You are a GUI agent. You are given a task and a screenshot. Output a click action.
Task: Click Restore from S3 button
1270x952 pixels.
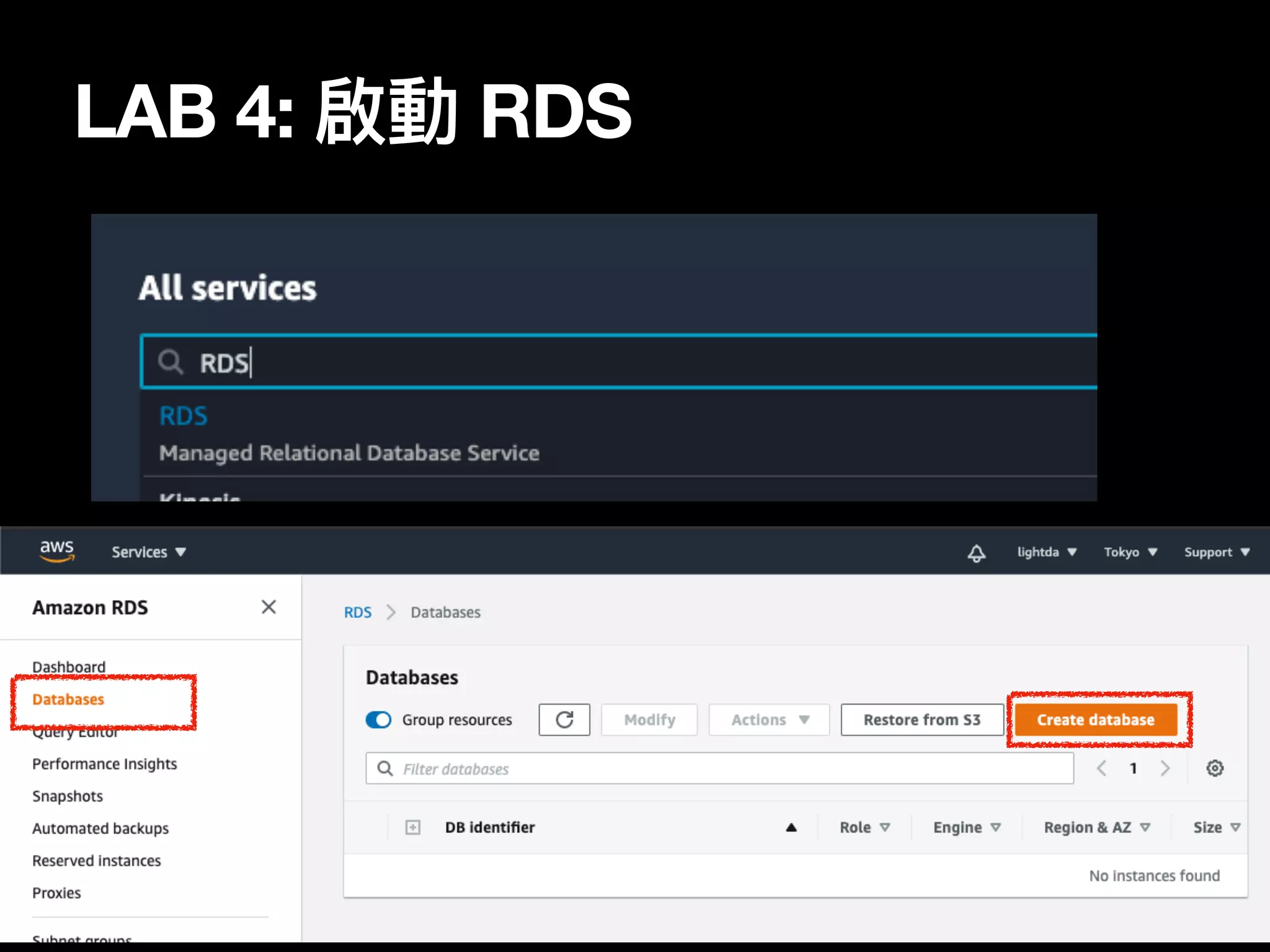click(x=922, y=720)
